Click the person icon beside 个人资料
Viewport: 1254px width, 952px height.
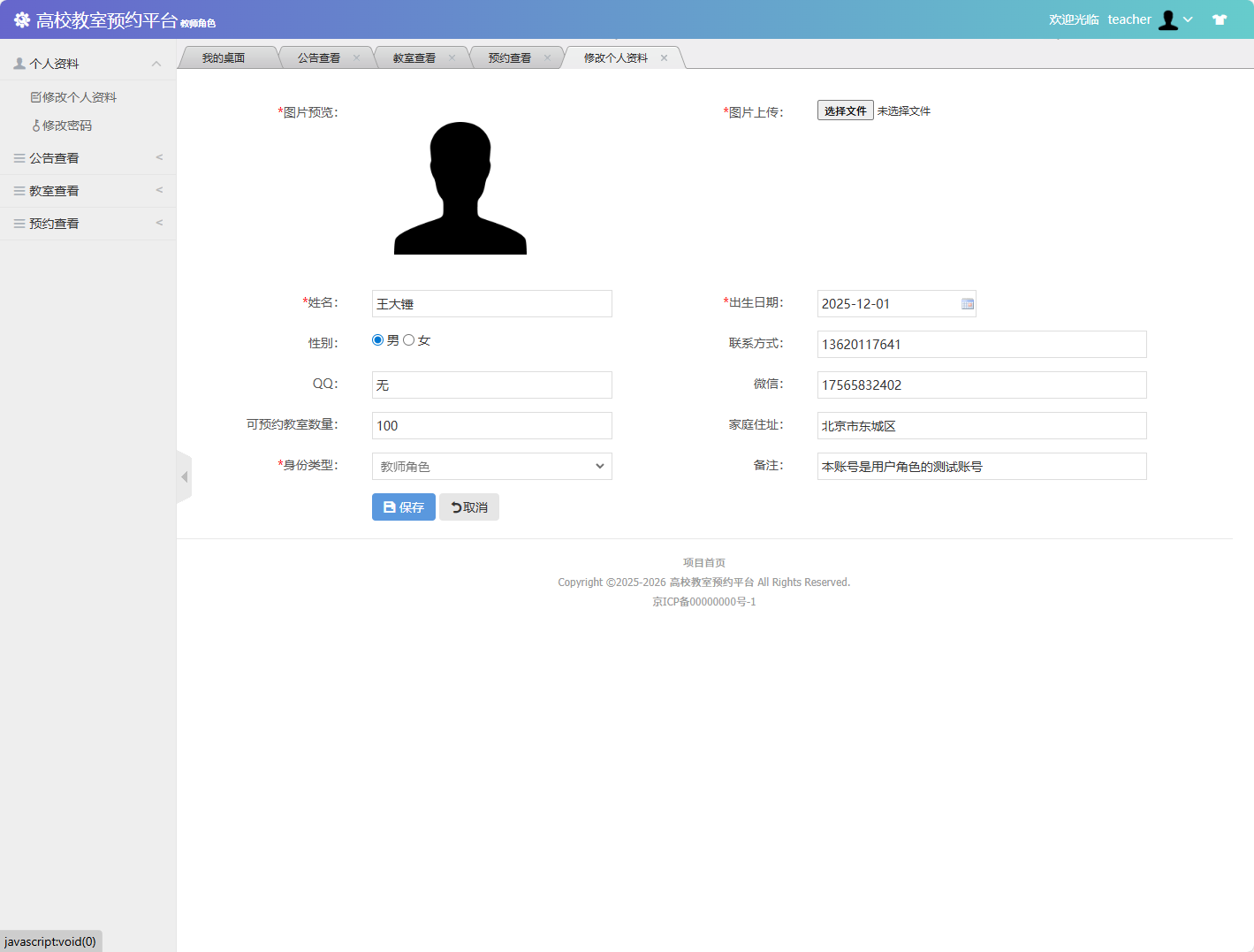click(18, 62)
